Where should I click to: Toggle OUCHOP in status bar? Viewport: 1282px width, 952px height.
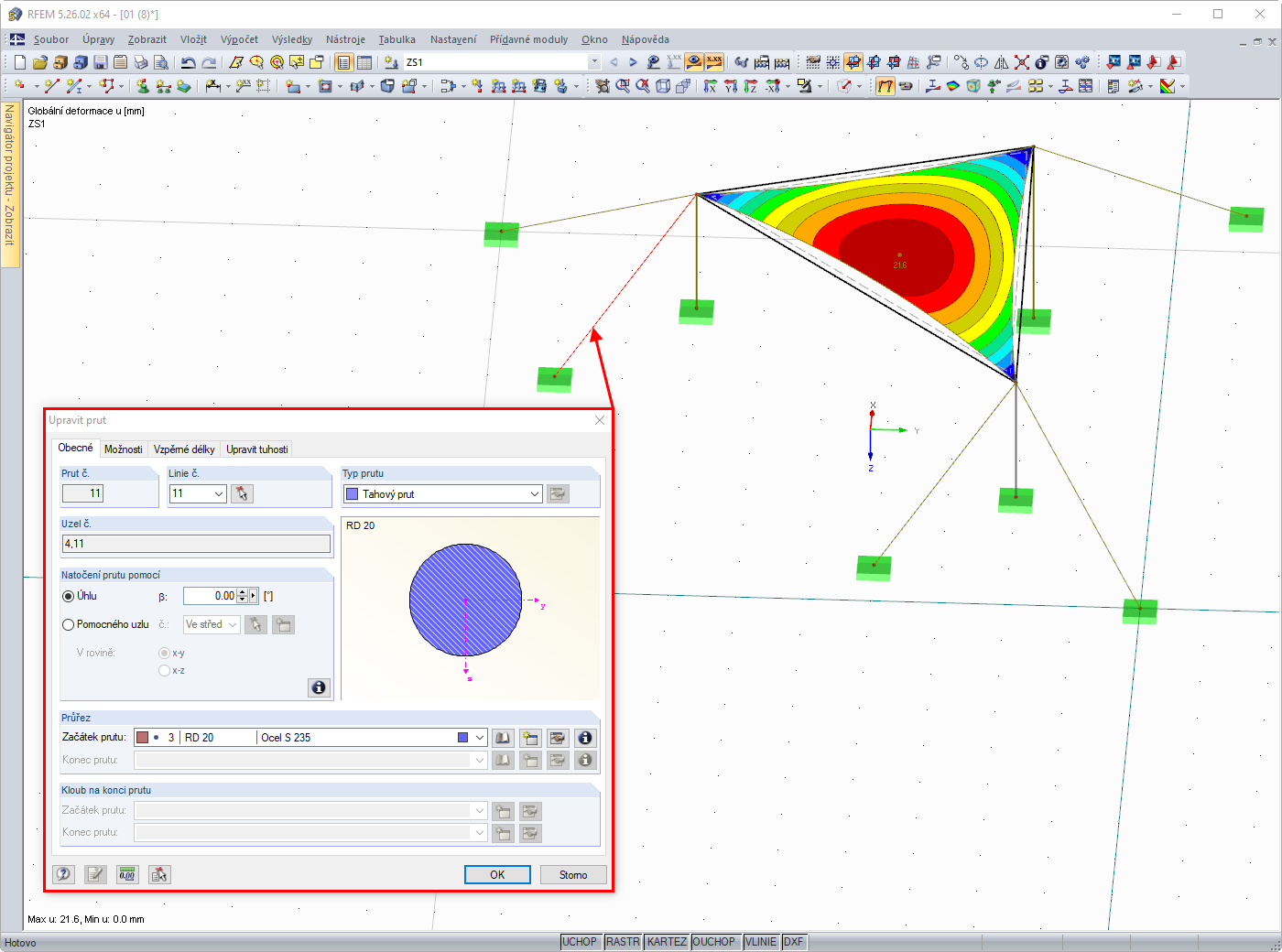714,942
